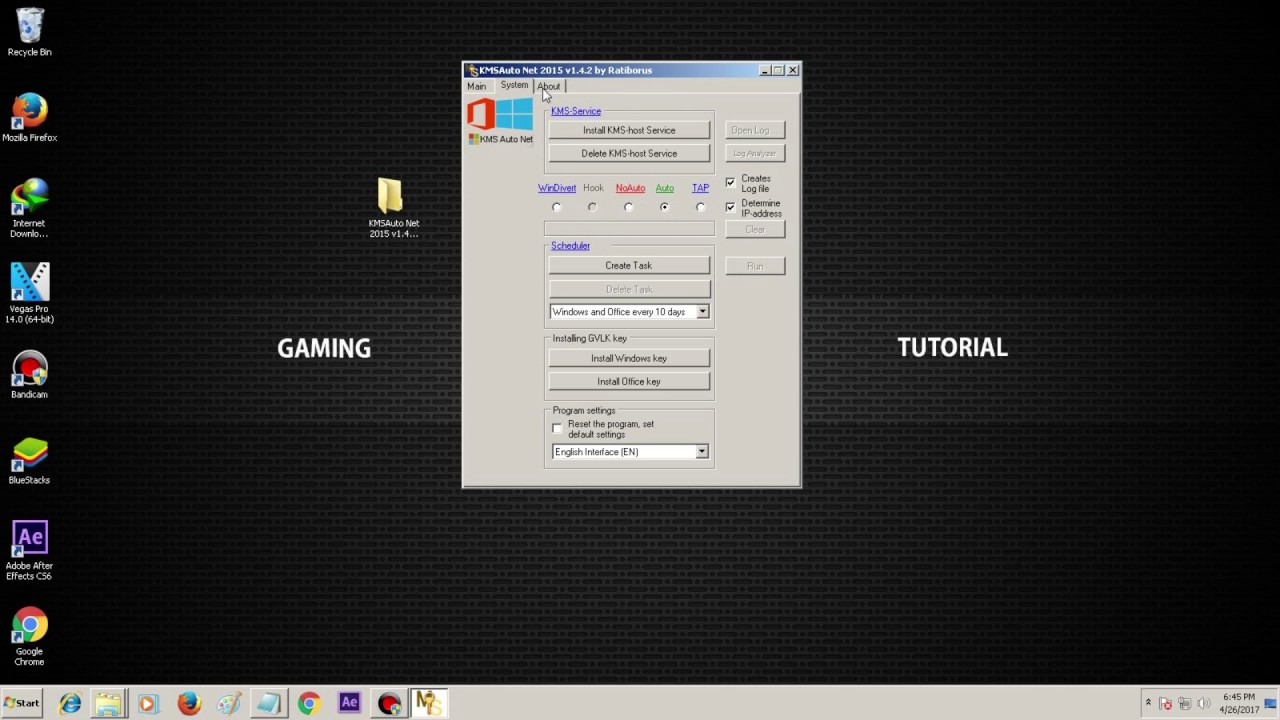Select the TAP radio button
The image size is (1280, 720).
pos(700,207)
